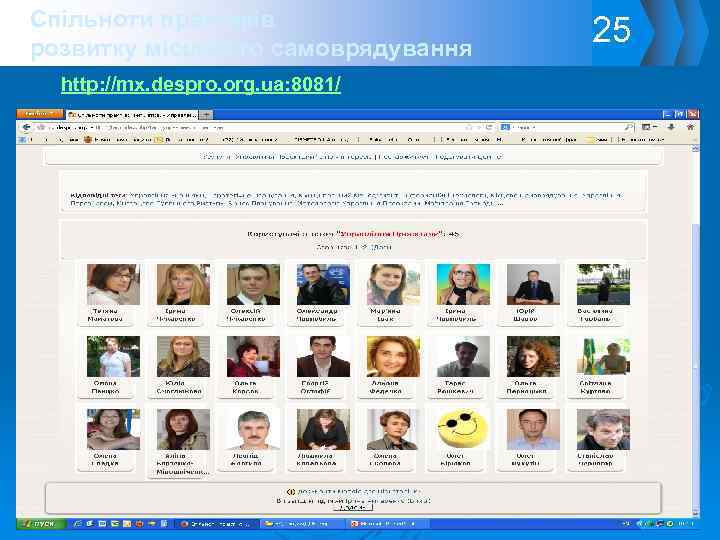Select the active Firefox page tab
Screen dimensions: 720x540
pos(132,114)
